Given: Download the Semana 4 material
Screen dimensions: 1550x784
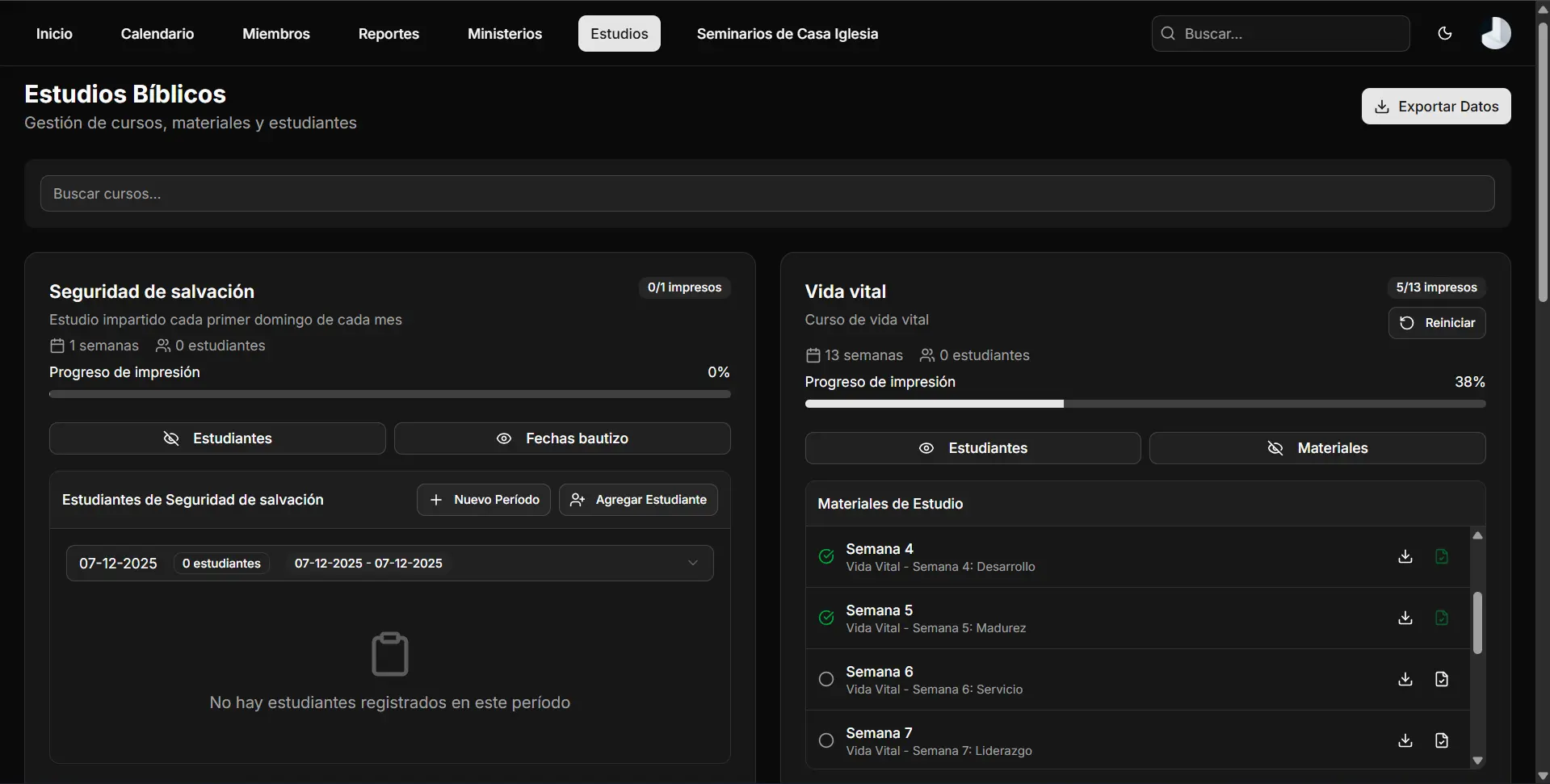Looking at the screenshot, I should [x=1405, y=556].
